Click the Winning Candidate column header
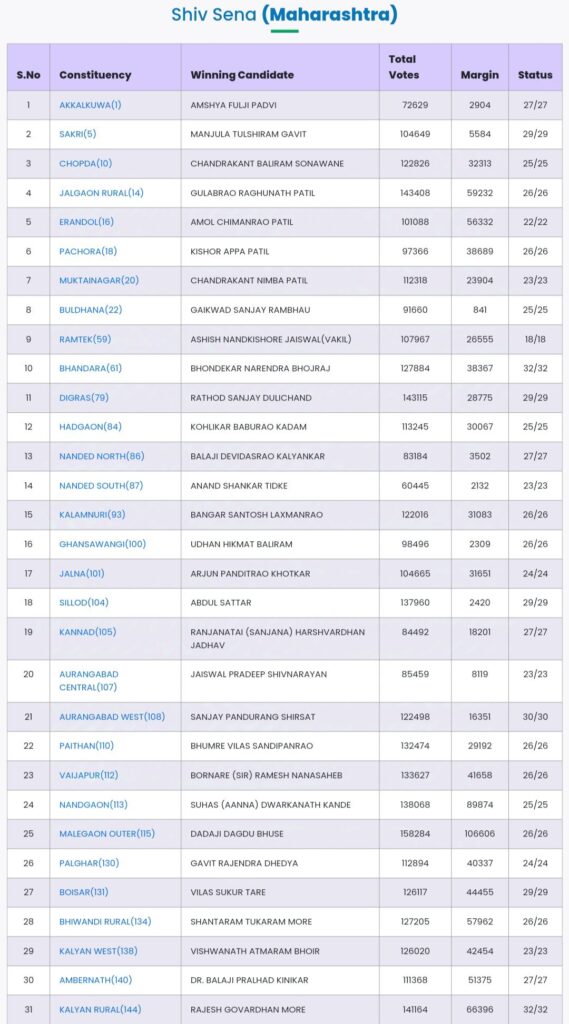 coord(242,75)
